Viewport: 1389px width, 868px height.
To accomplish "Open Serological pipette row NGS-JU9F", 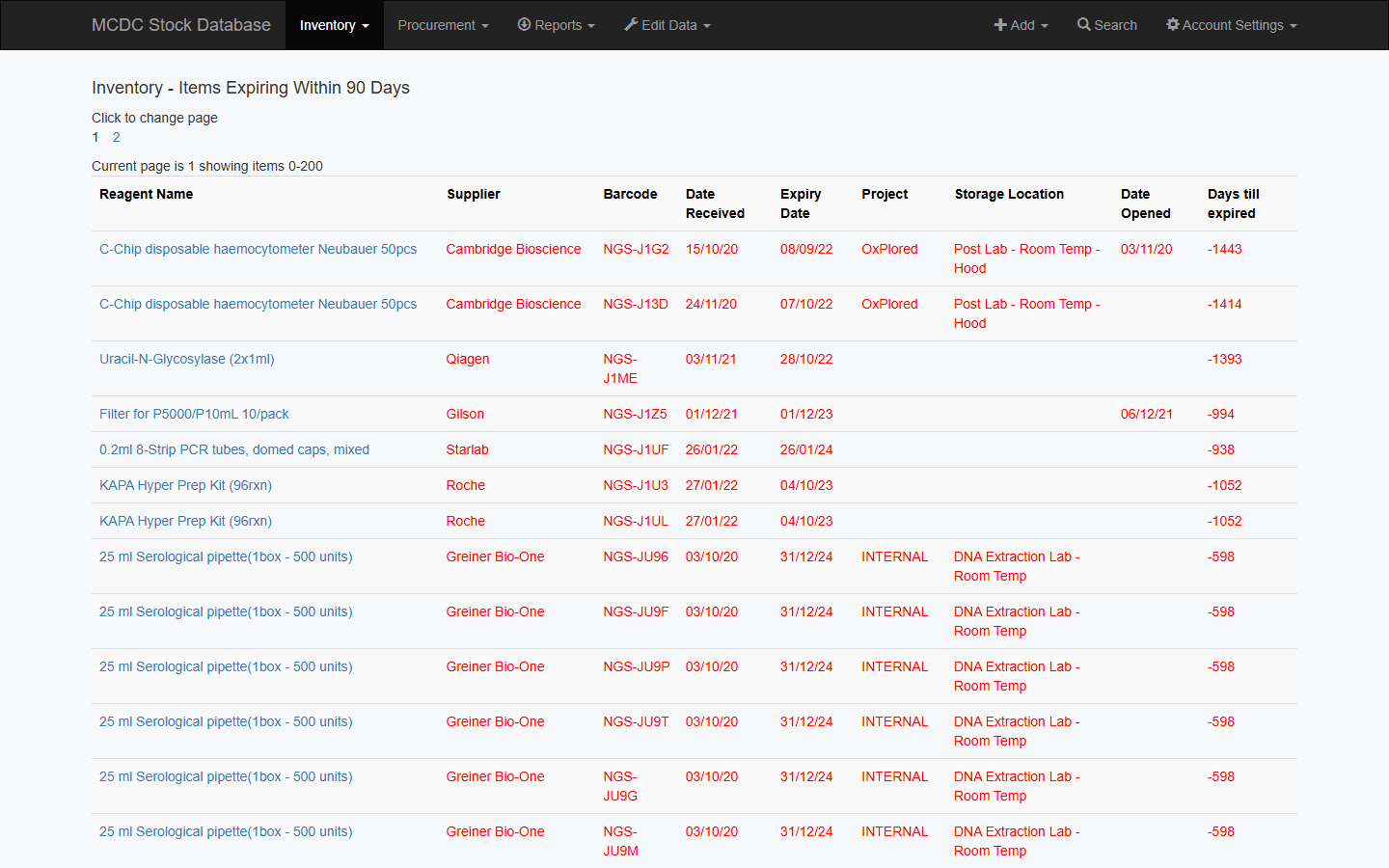I will [x=226, y=611].
